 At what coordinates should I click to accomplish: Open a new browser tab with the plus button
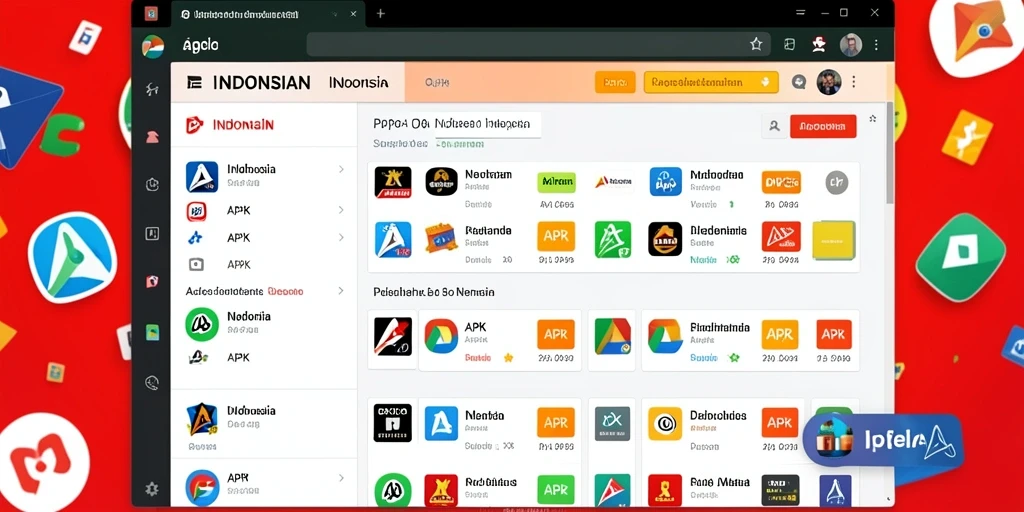[381, 13]
